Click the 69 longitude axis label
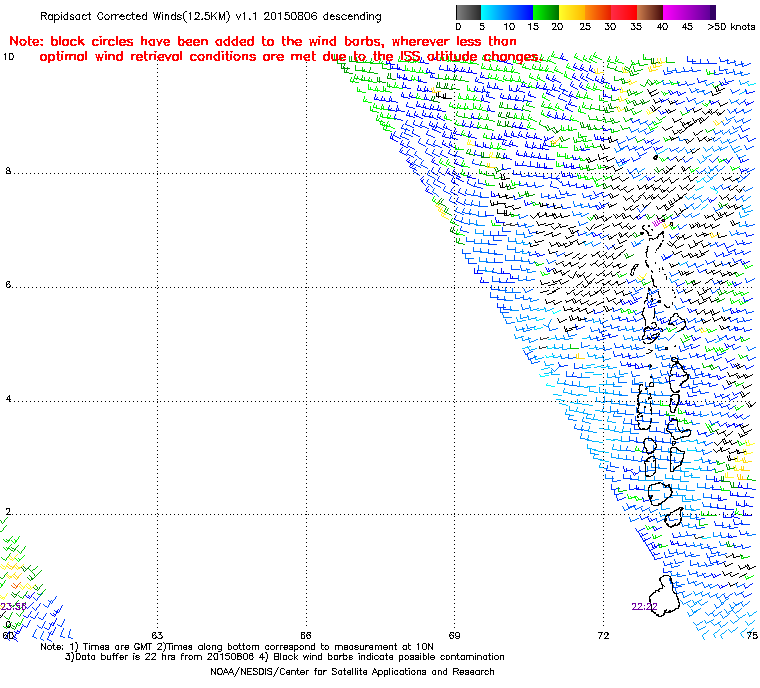This screenshot has height=688, width=760. (454, 636)
